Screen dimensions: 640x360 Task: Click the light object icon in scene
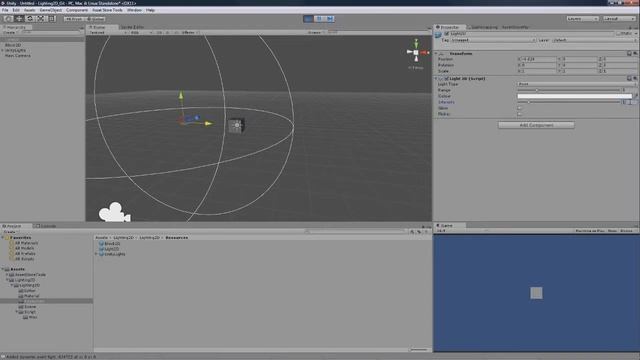click(x=236, y=126)
